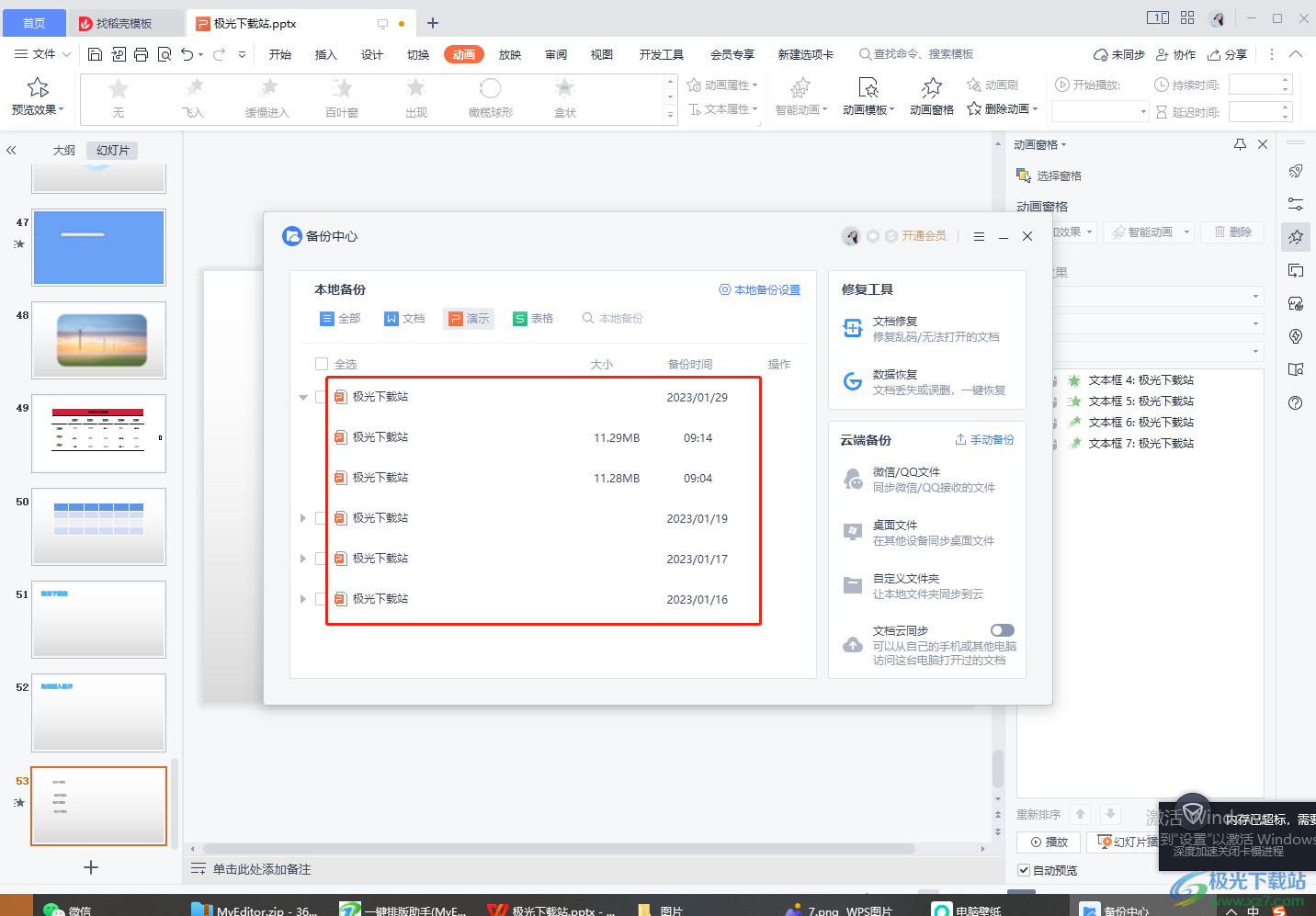This screenshot has height=916, width=1316.
Task: Pin the animation pane
Action: (1240, 144)
